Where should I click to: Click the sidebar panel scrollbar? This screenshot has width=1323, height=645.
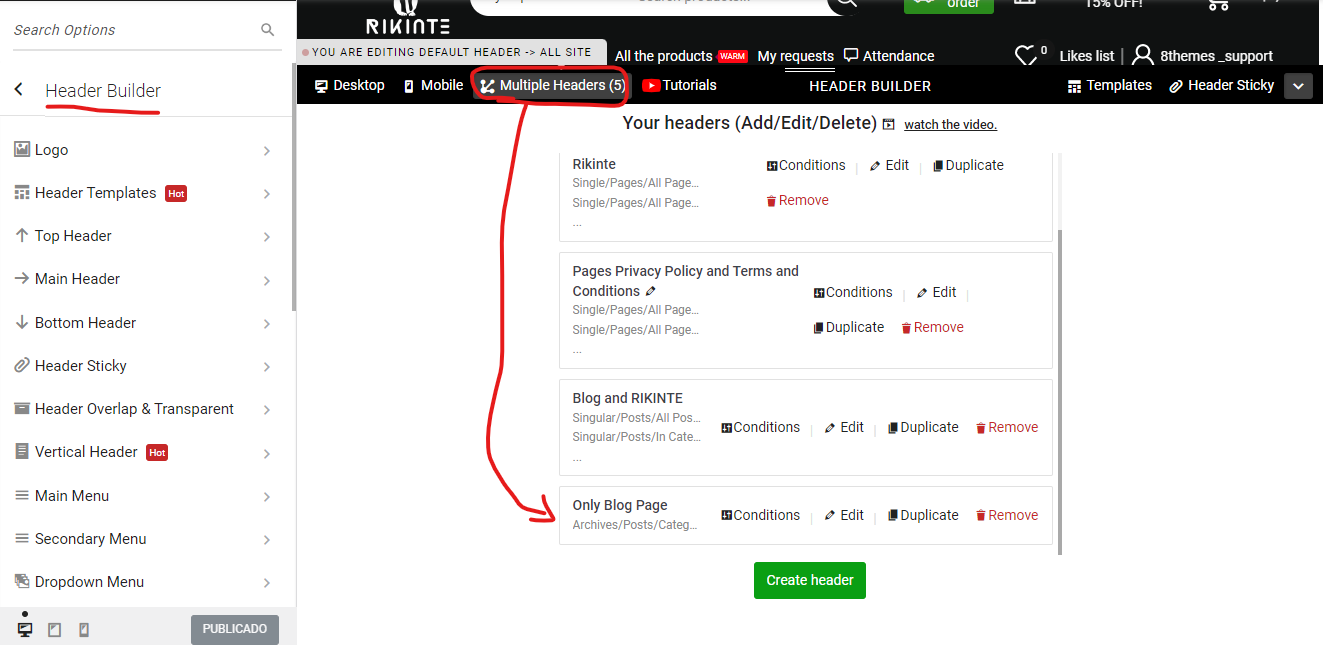coord(294,185)
